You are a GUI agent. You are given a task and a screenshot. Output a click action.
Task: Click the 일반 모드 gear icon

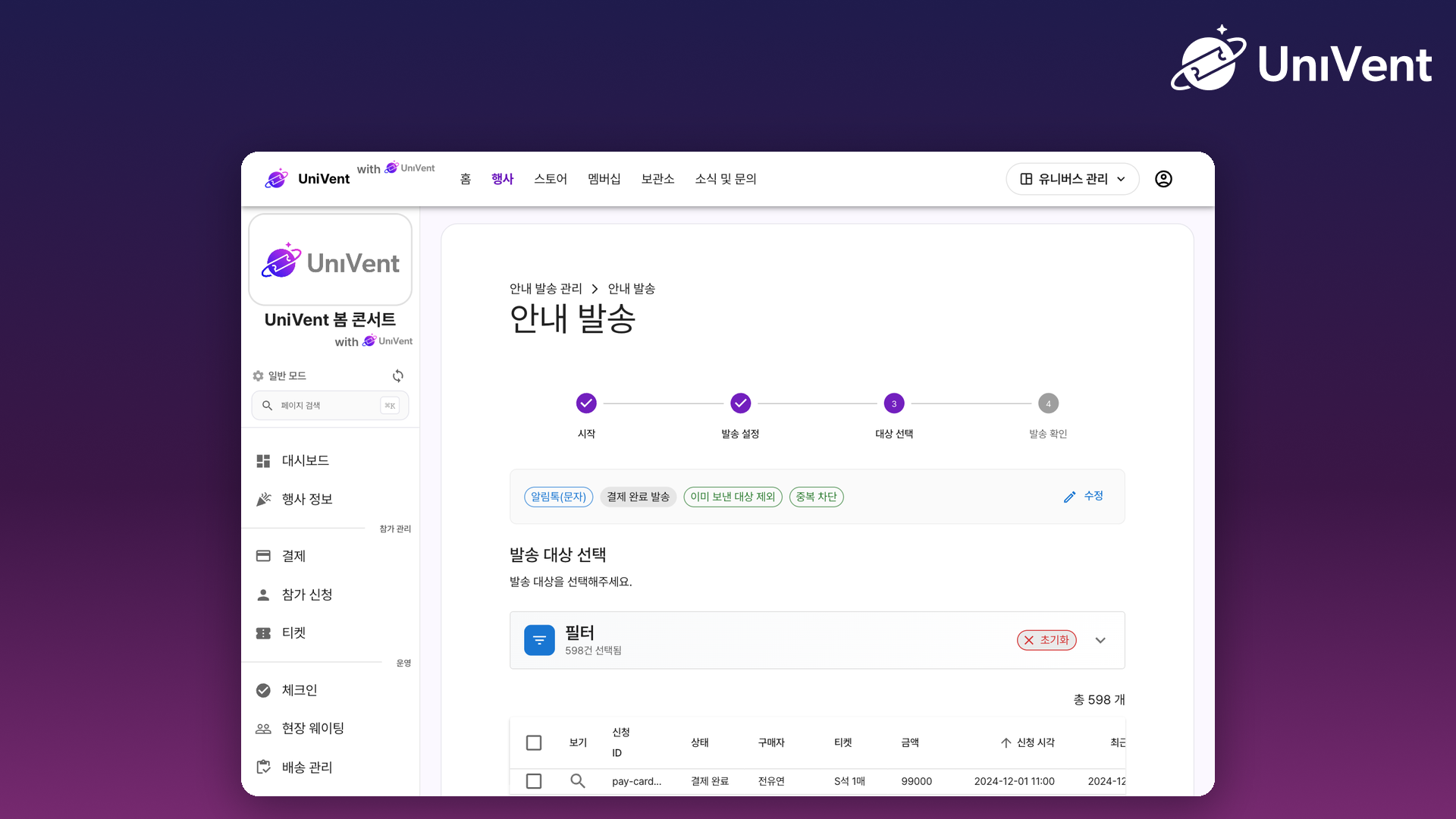258,376
